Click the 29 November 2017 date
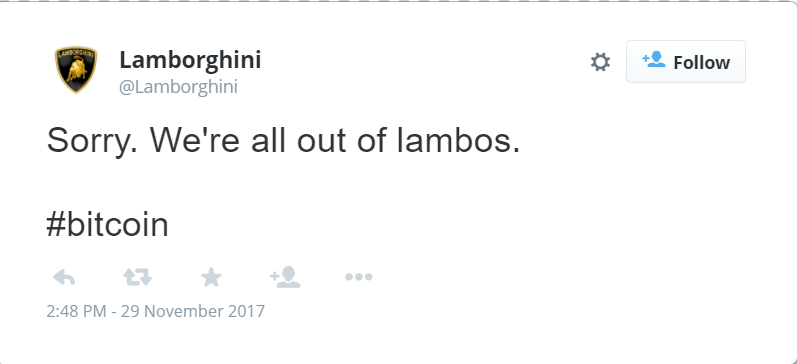Image resolution: width=797 pixels, height=364 pixels. pos(193,311)
